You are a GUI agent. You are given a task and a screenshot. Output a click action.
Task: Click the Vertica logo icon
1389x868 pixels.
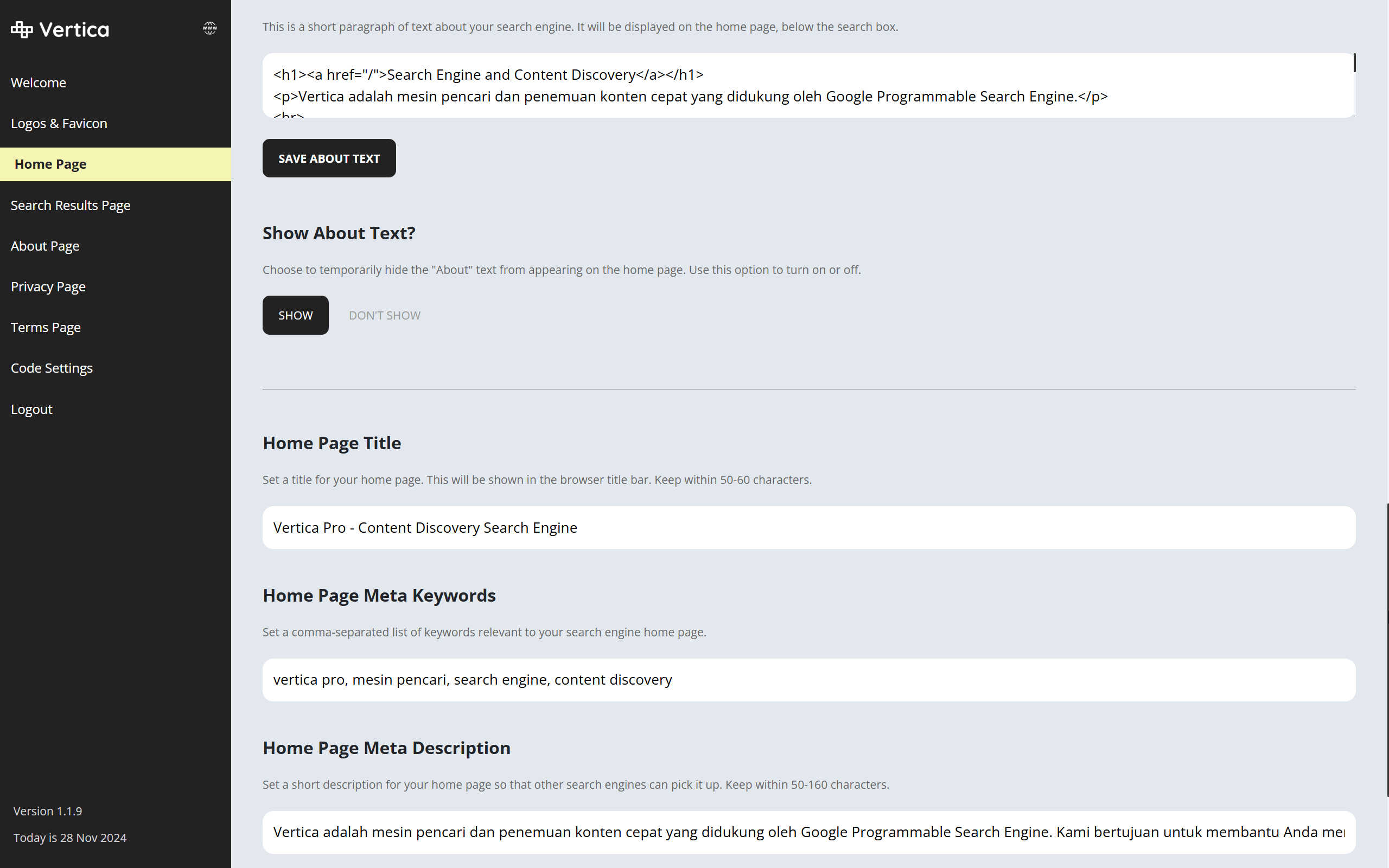tap(21, 29)
